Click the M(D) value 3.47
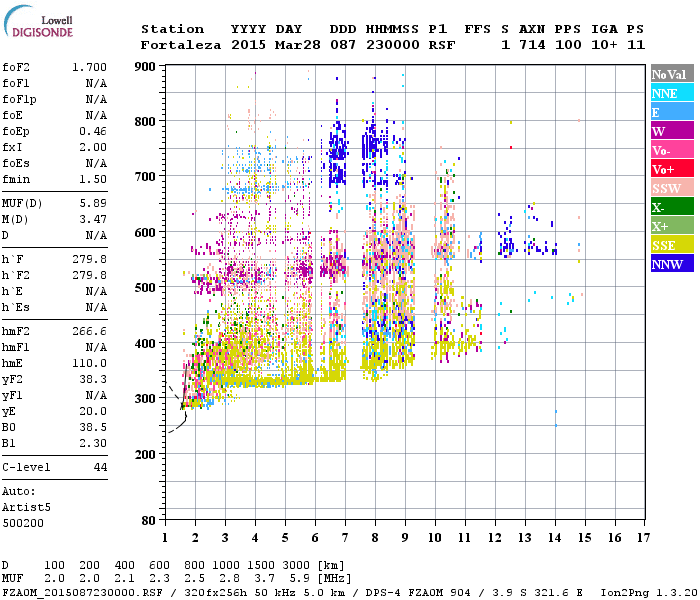 [x=93, y=219]
